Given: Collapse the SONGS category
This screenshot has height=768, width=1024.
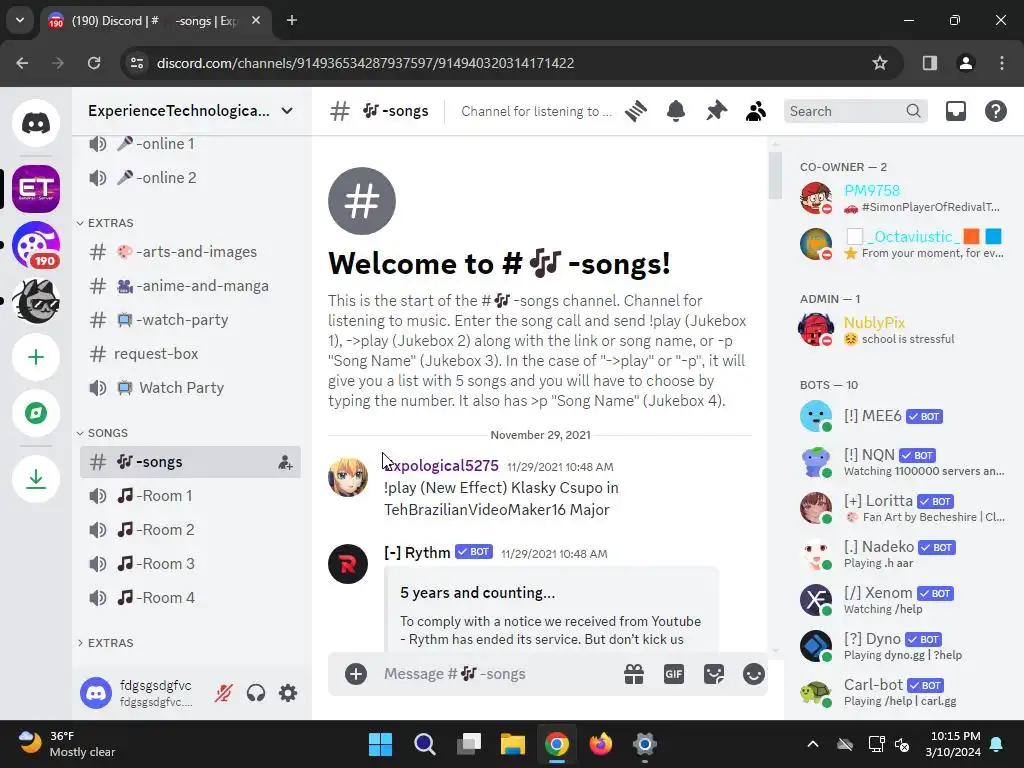Looking at the screenshot, I should (103, 433).
